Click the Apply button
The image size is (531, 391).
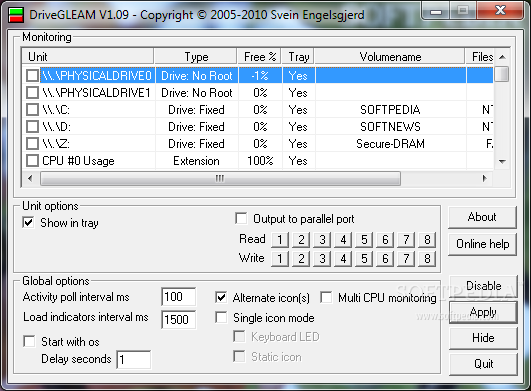(x=483, y=312)
